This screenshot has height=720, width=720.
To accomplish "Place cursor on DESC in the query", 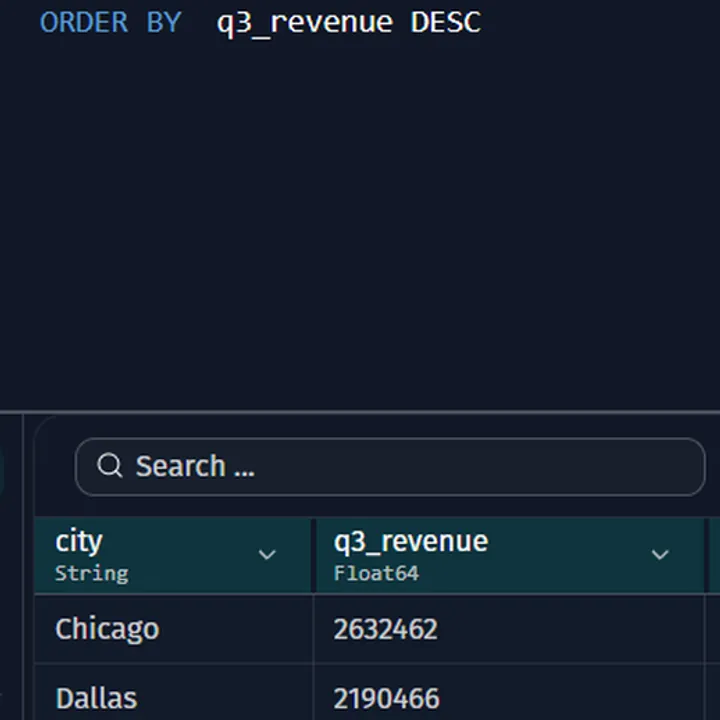I will tap(446, 22).
